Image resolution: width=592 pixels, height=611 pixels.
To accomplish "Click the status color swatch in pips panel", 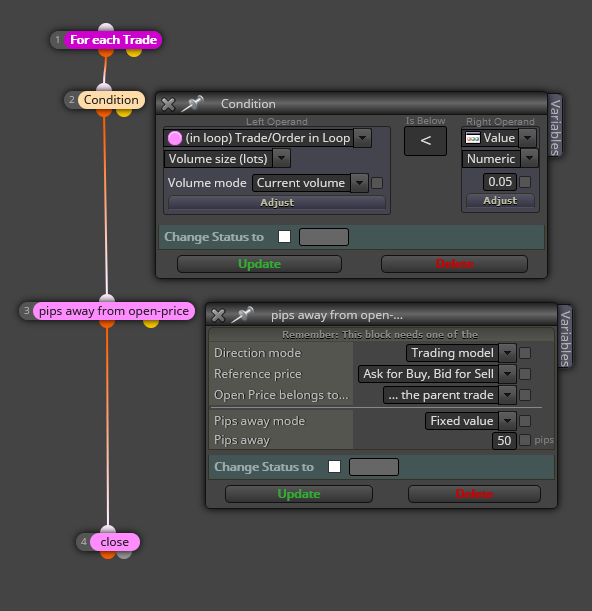I will click(374, 467).
